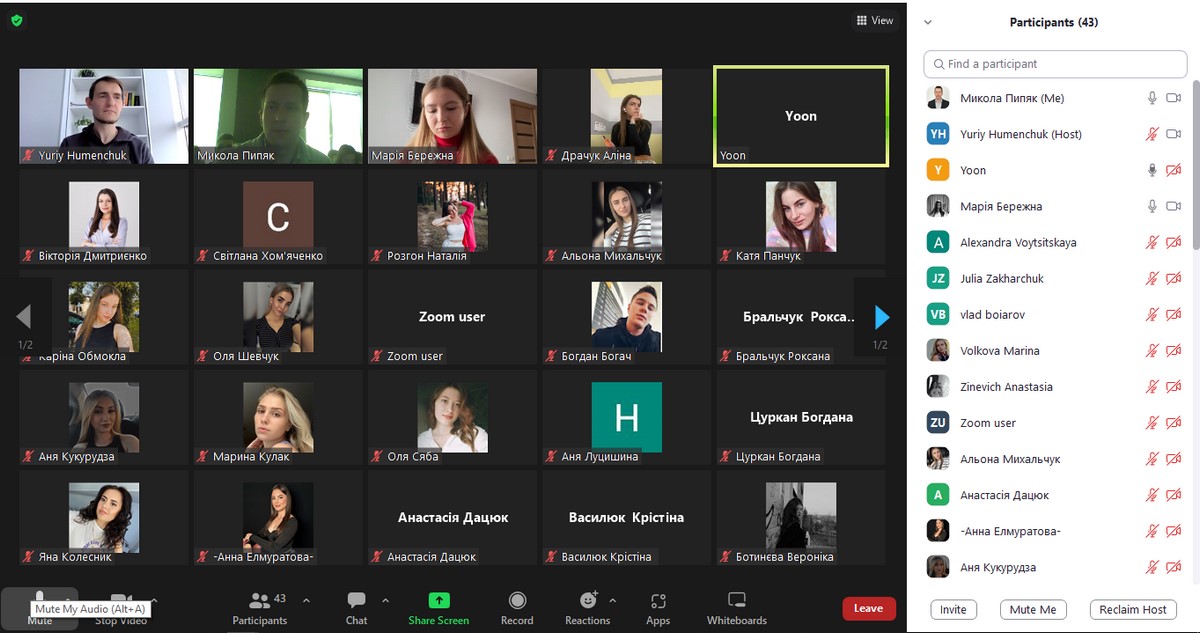Start sharing with Share Screen
The height and width of the screenshot is (633, 1200).
(x=438, y=607)
